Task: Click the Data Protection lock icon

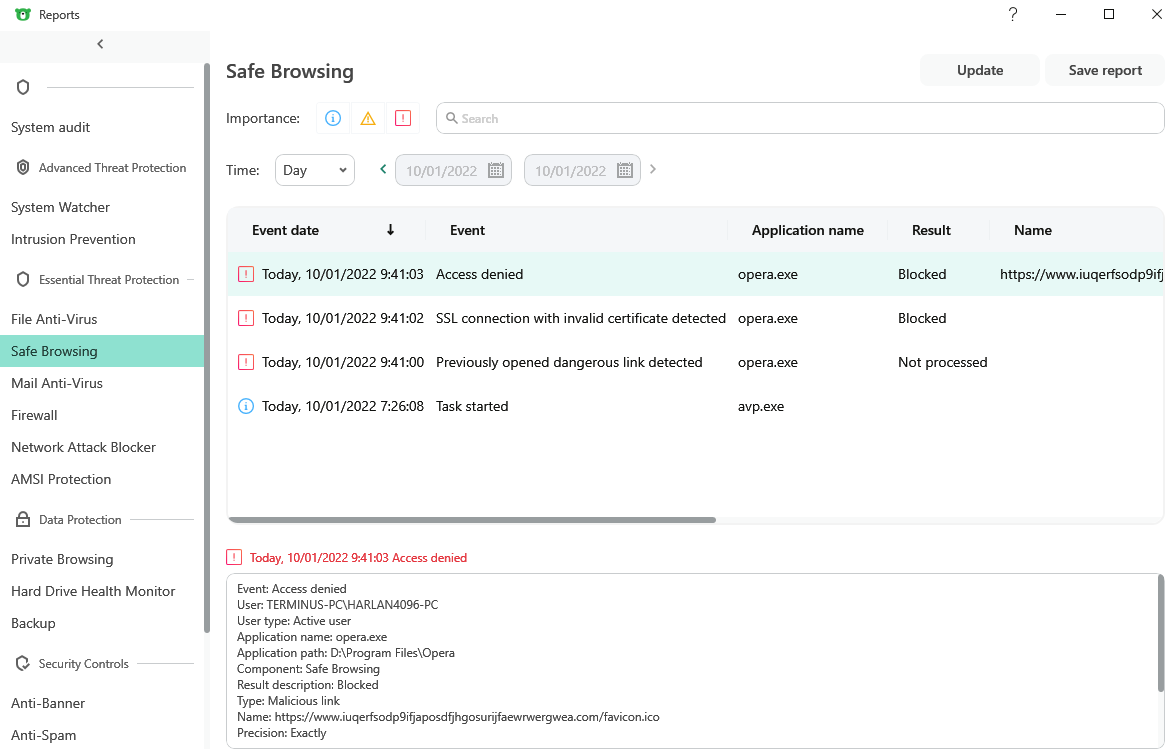Action: point(23,520)
